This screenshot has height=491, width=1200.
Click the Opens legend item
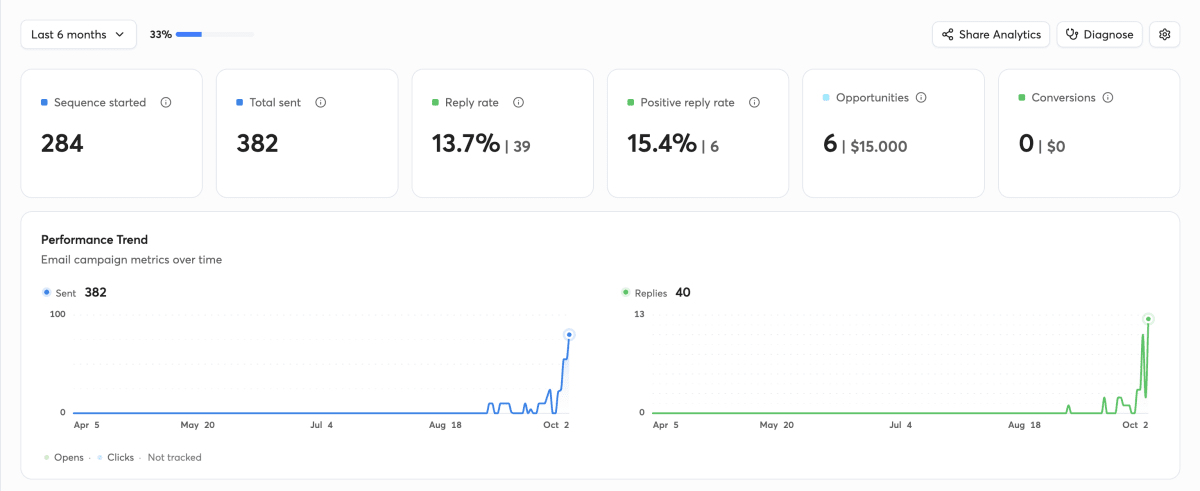63,457
